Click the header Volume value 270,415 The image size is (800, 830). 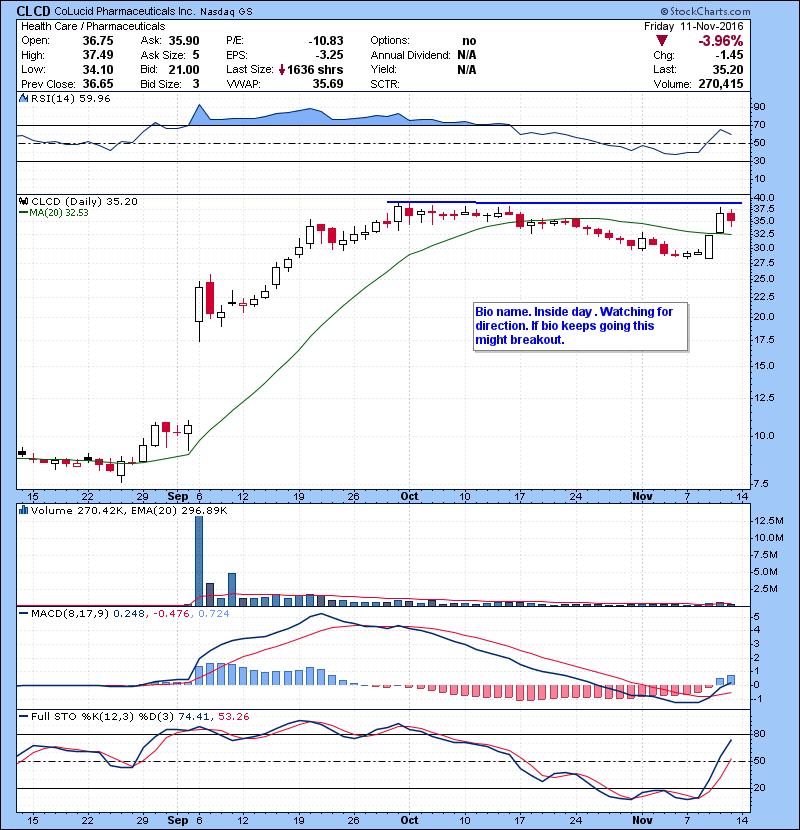tap(721, 84)
